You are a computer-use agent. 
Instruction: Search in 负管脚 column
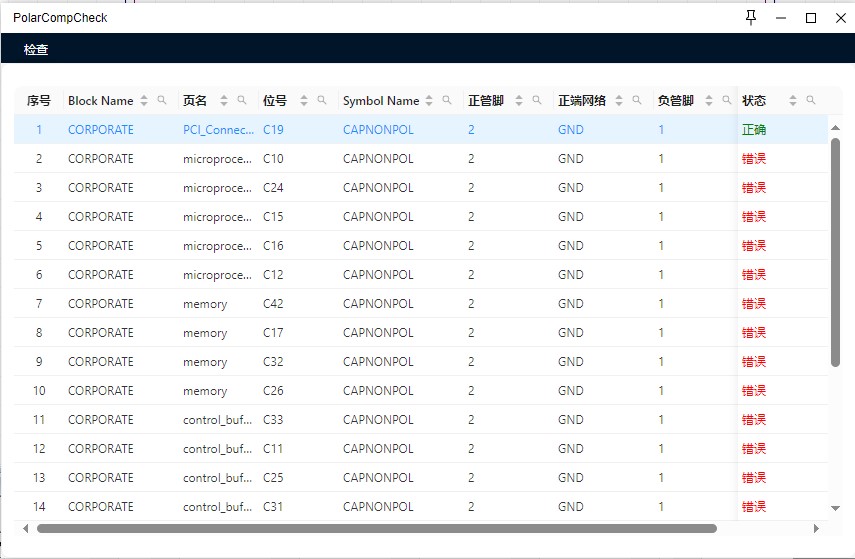pyautogui.click(x=727, y=100)
